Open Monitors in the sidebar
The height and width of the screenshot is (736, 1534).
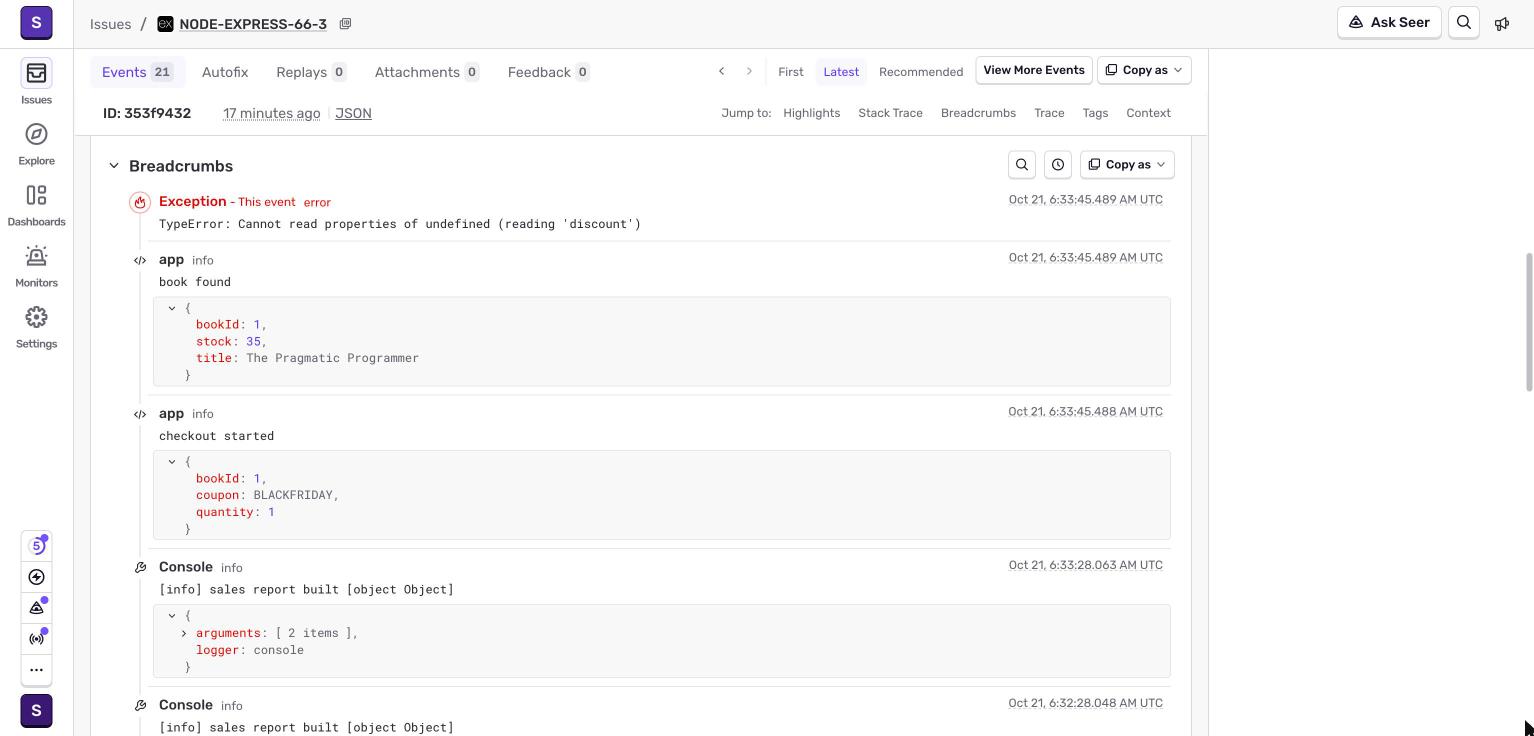point(36,265)
